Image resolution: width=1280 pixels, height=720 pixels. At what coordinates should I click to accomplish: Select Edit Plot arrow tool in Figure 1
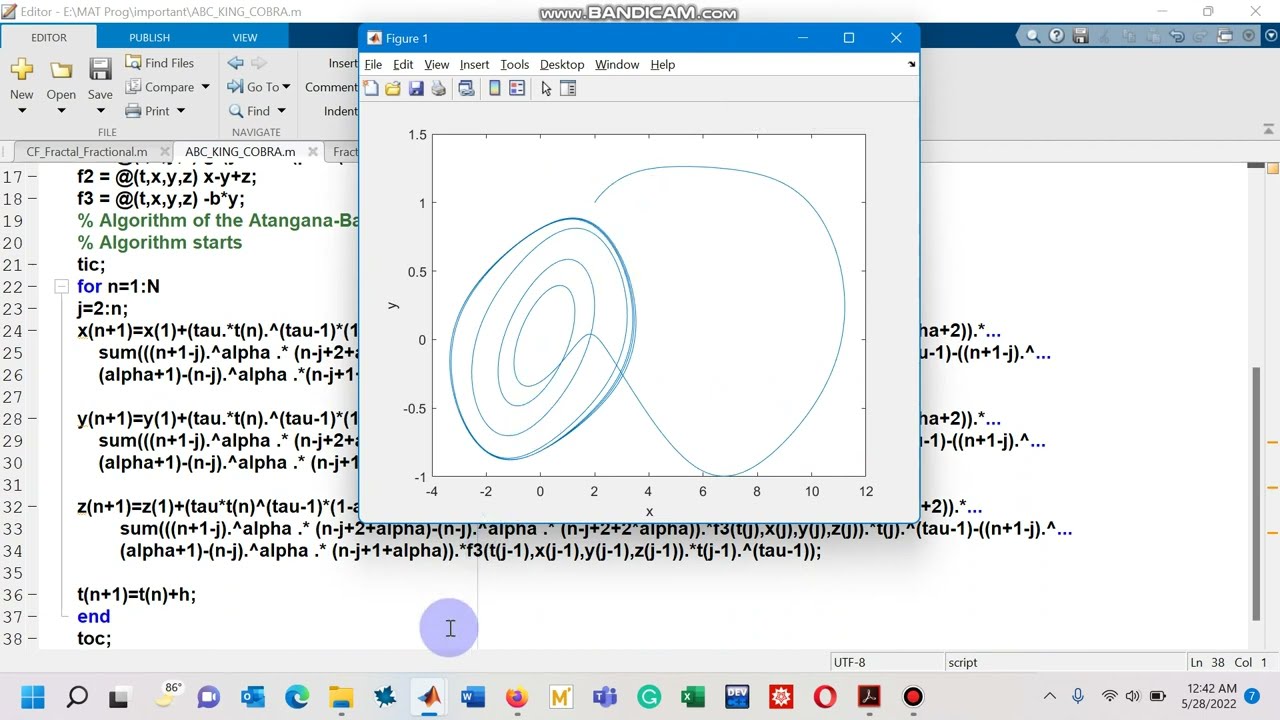click(546, 89)
